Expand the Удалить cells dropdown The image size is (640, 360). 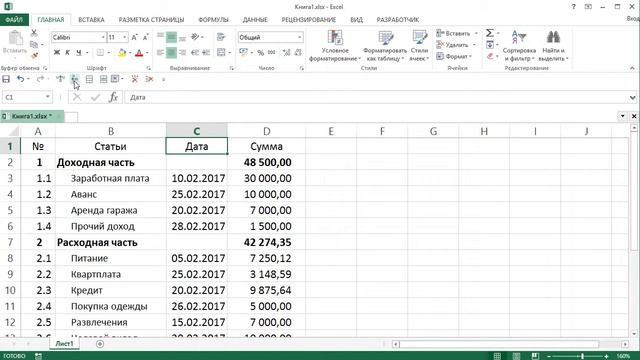click(474, 45)
